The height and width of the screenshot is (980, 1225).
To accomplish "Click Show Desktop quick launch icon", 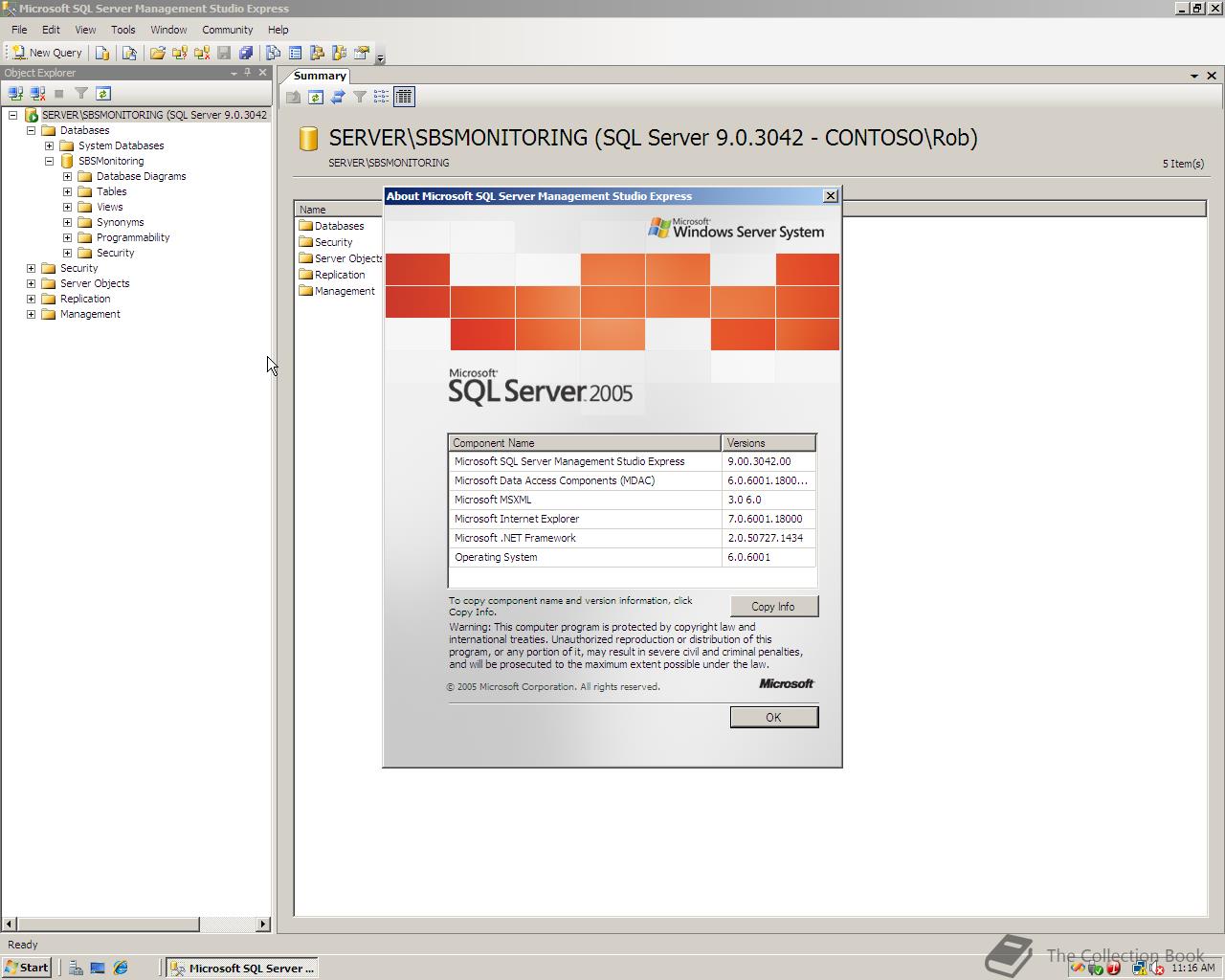I will 98,968.
